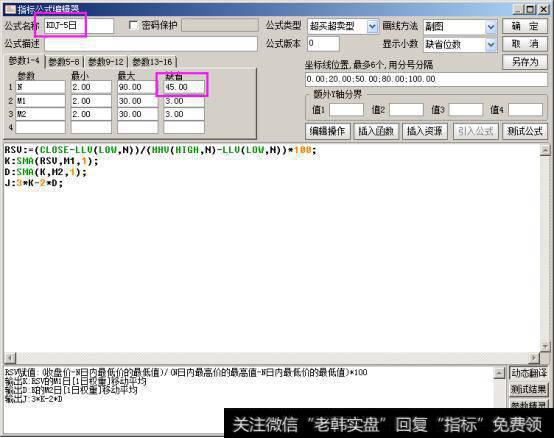Click the translation line 输出J:3*K-2*D
The width and height of the screenshot is (554, 438).
[34, 399]
